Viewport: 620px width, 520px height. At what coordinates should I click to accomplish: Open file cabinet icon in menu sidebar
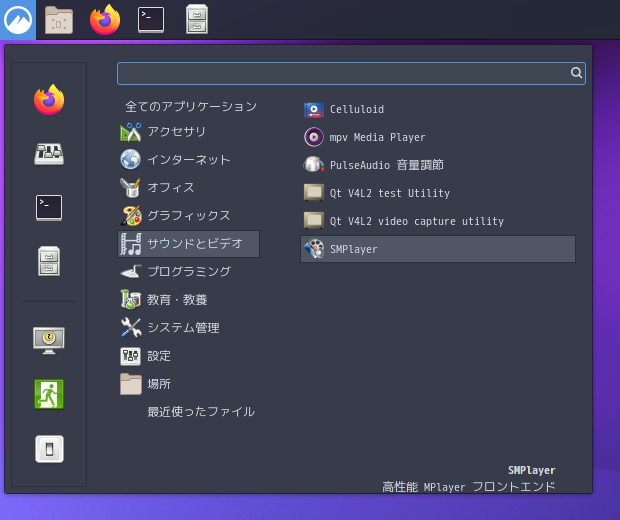pos(49,261)
